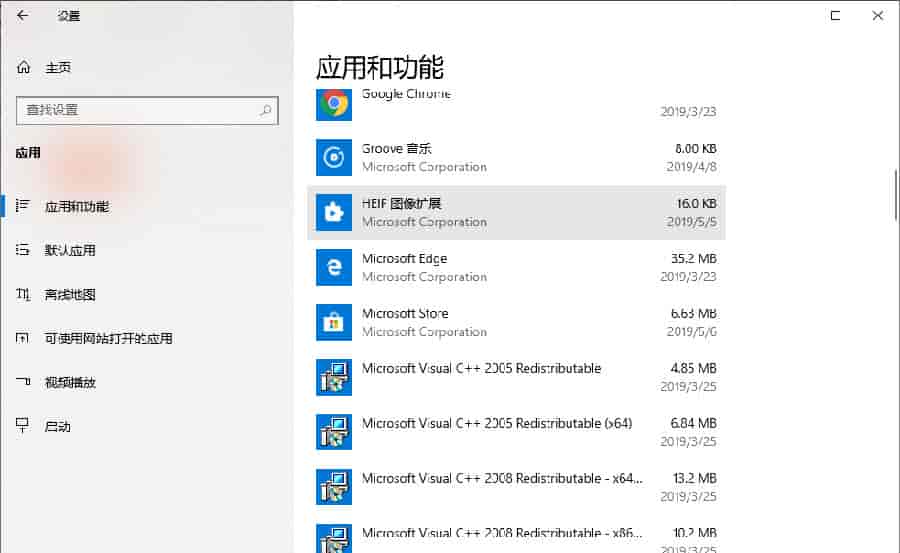The image size is (900, 553).
Task: Select the 默认应用 sidebar icon
Action: [x=23, y=250]
